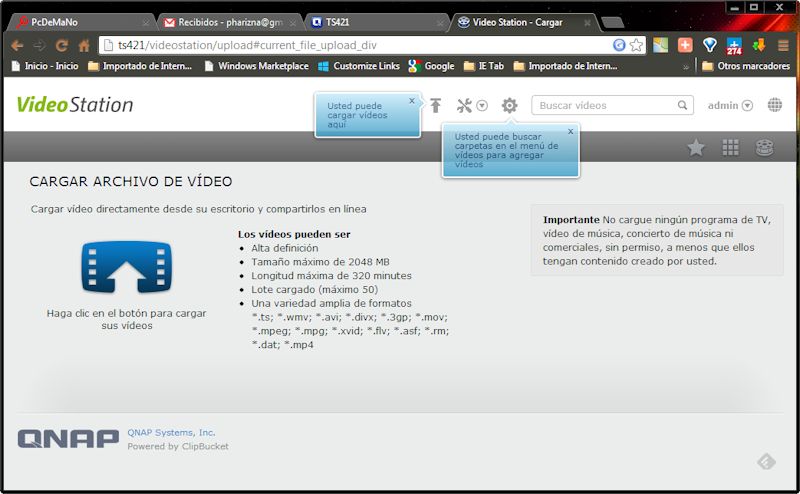Expand the tools dropdown arrow
Viewport: 800px width, 494px height.
click(x=482, y=106)
